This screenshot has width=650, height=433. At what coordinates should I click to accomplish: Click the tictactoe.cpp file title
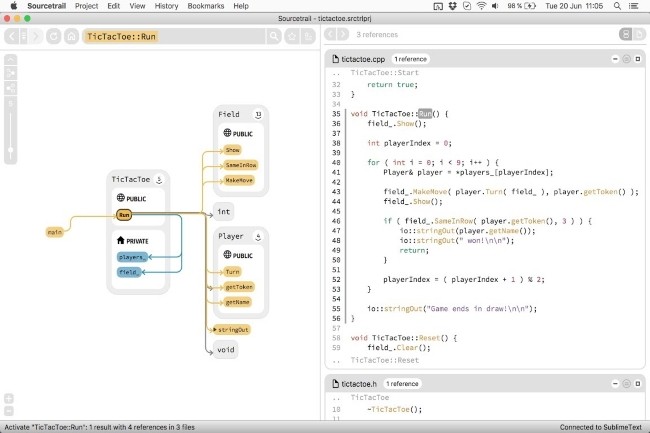pyautogui.click(x=363, y=59)
